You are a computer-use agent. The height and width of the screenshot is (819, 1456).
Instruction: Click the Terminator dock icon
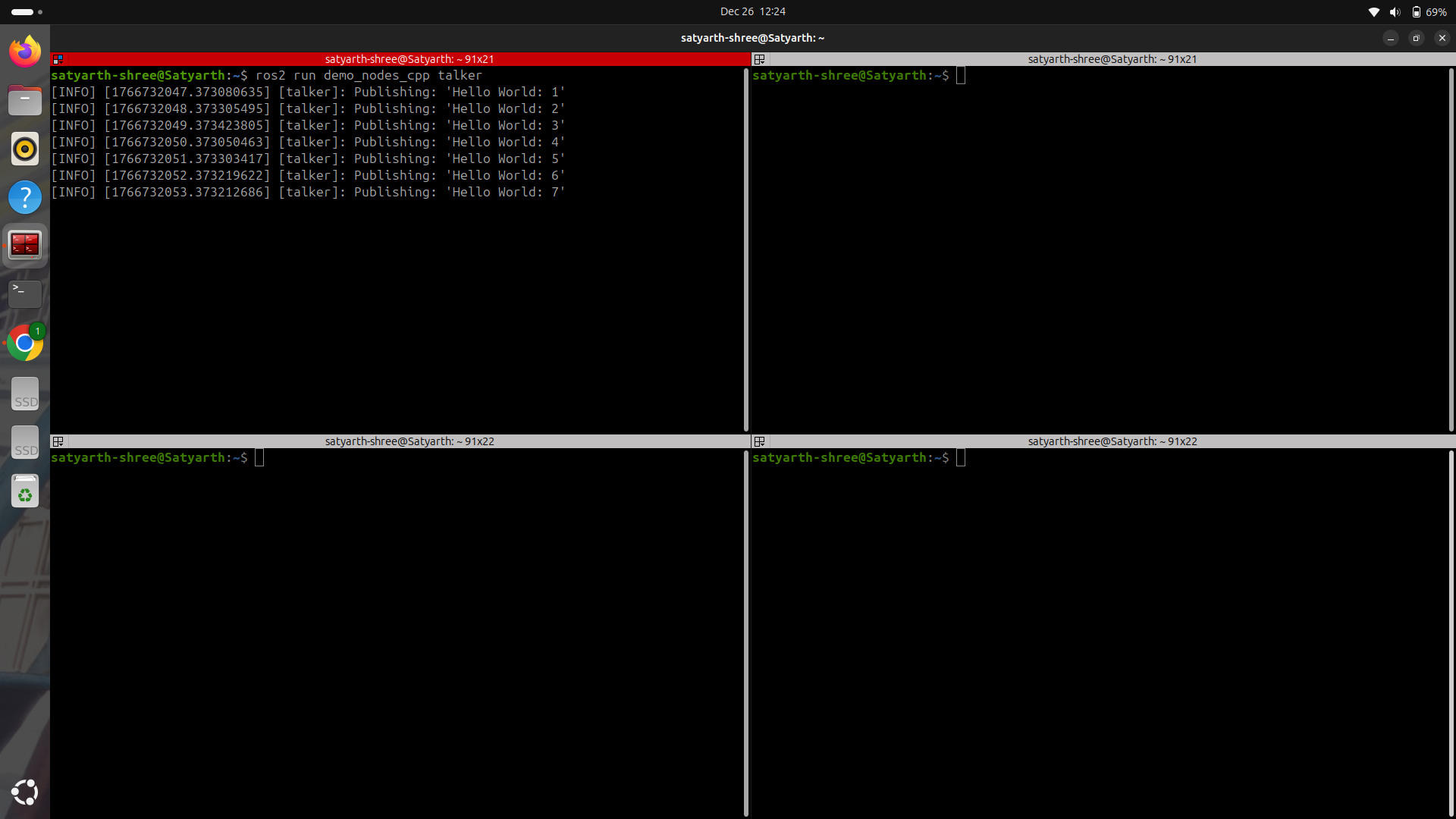coord(25,245)
